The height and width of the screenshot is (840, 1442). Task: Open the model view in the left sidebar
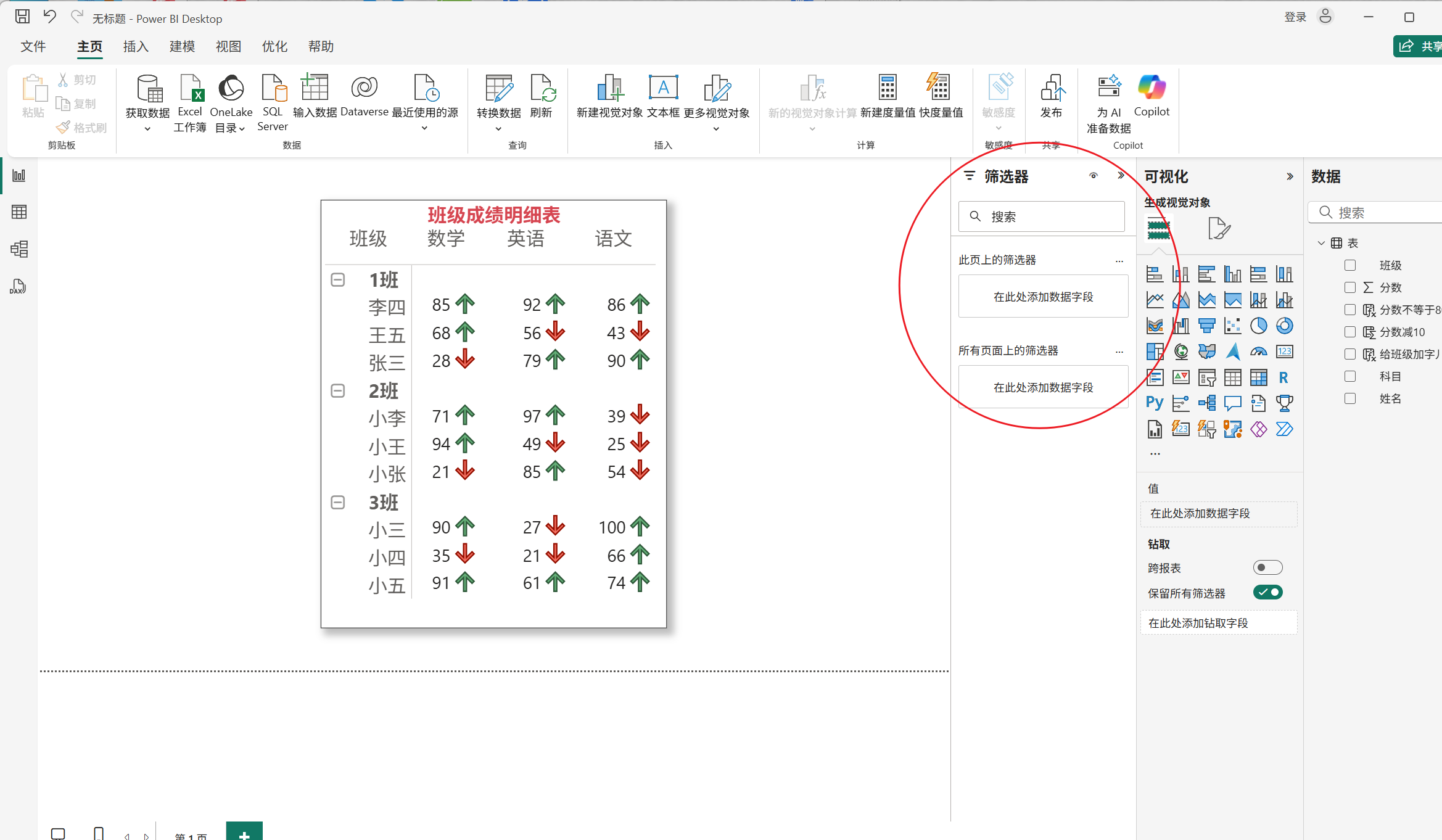(x=19, y=249)
